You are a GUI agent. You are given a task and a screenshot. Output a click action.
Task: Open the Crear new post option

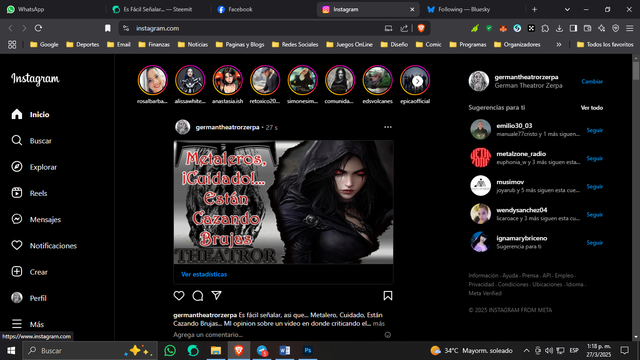pos(29,272)
